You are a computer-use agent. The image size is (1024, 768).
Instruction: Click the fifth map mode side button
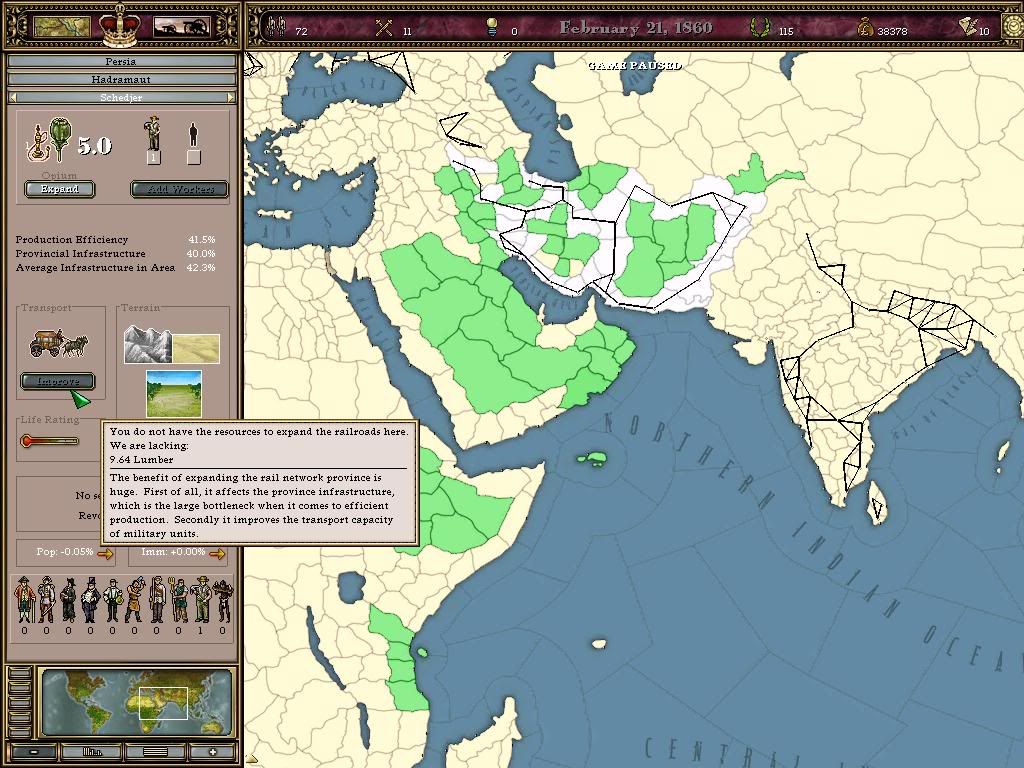(x=21, y=731)
